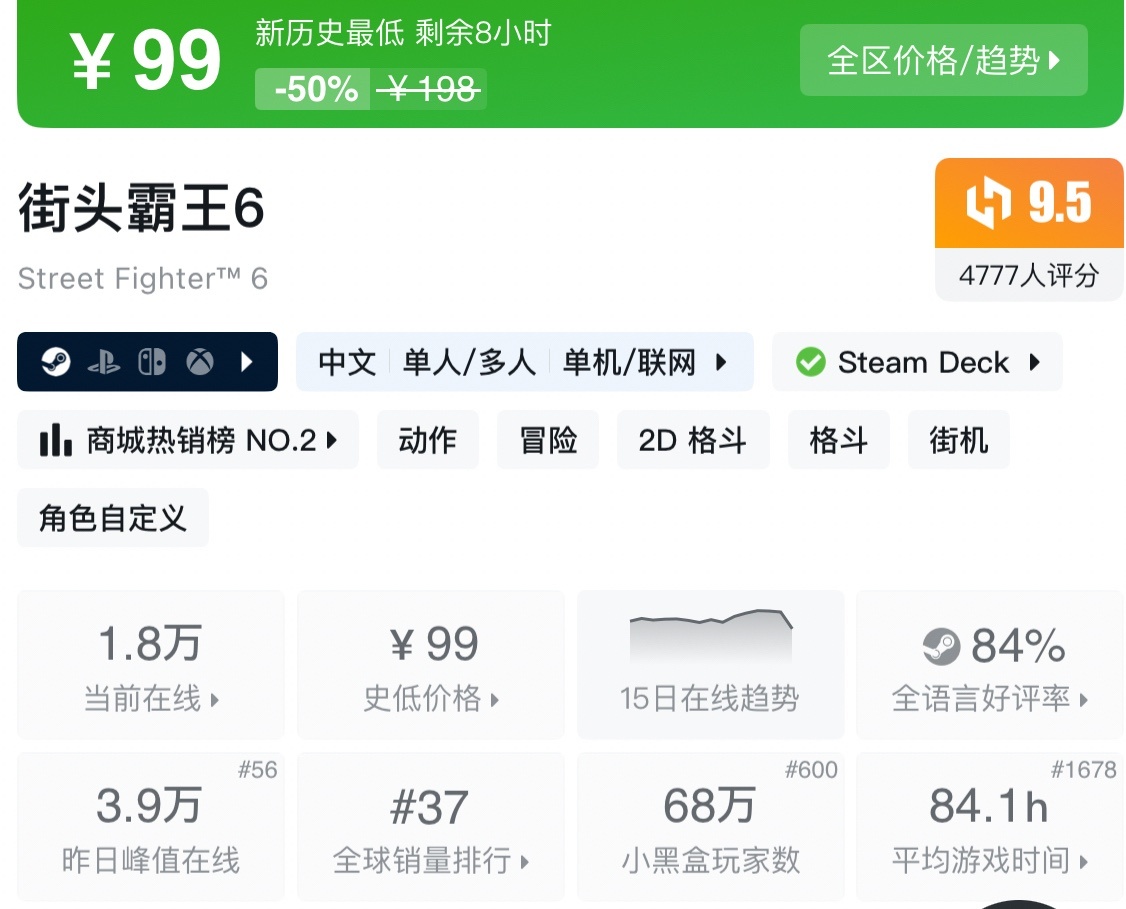Select the 动作 genre tag
The width and height of the screenshot is (1126, 909).
click(427, 440)
